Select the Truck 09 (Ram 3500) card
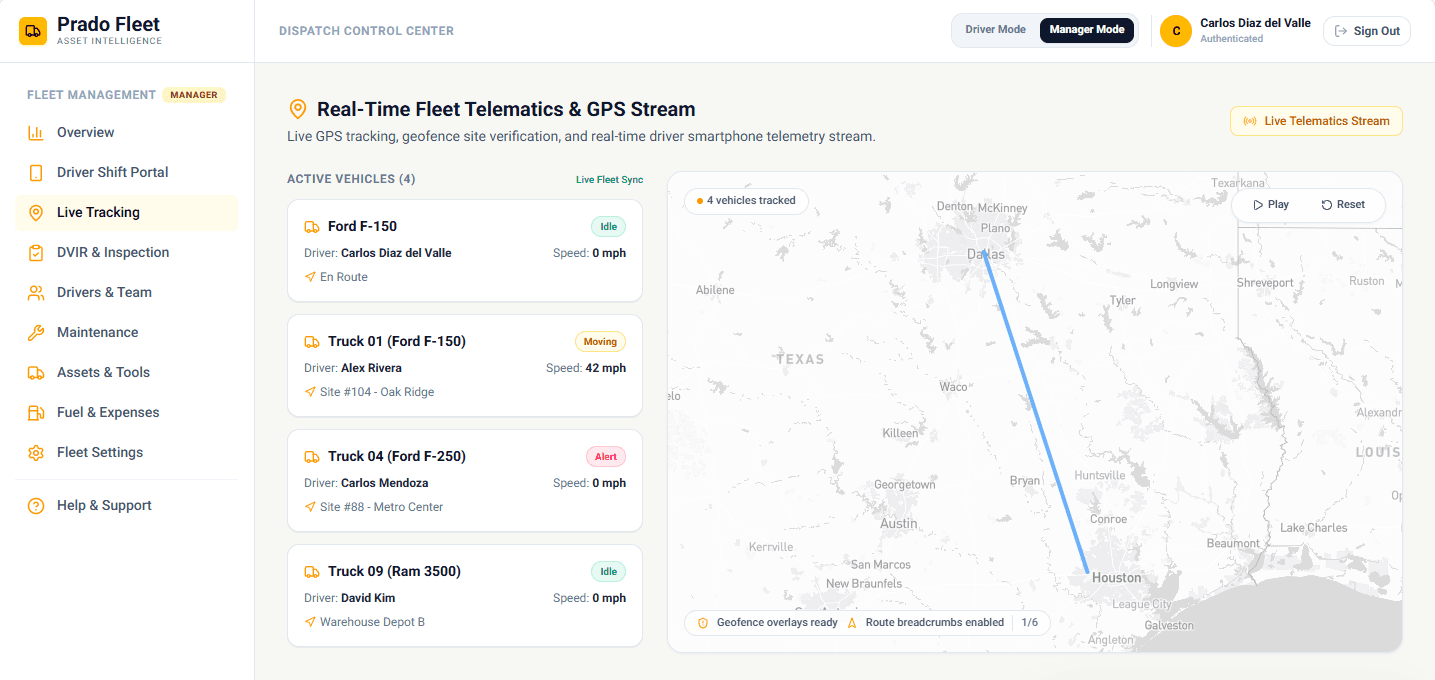Image resolution: width=1435 pixels, height=680 pixels. [465, 595]
